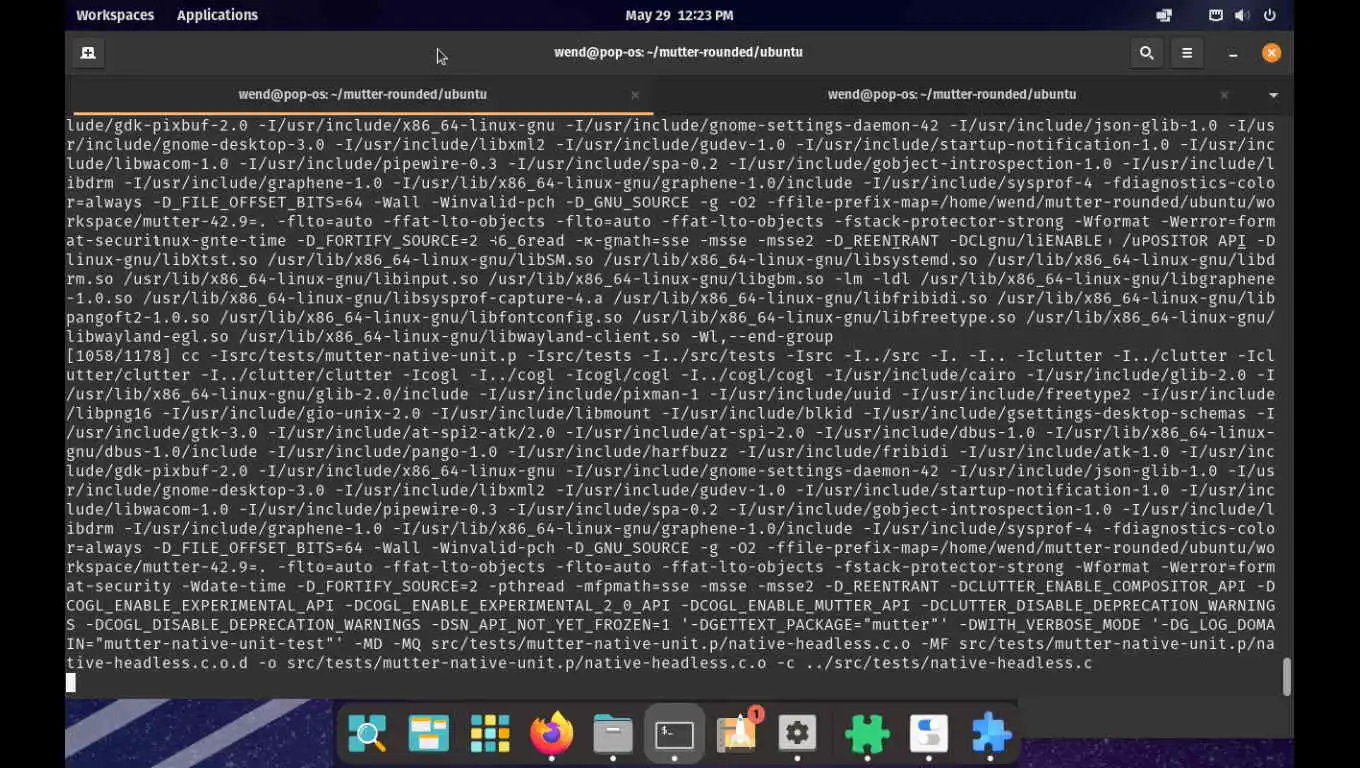The image size is (1360, 768).
Task: Select the Terminal icon in the dock
Action: point(674,735)
